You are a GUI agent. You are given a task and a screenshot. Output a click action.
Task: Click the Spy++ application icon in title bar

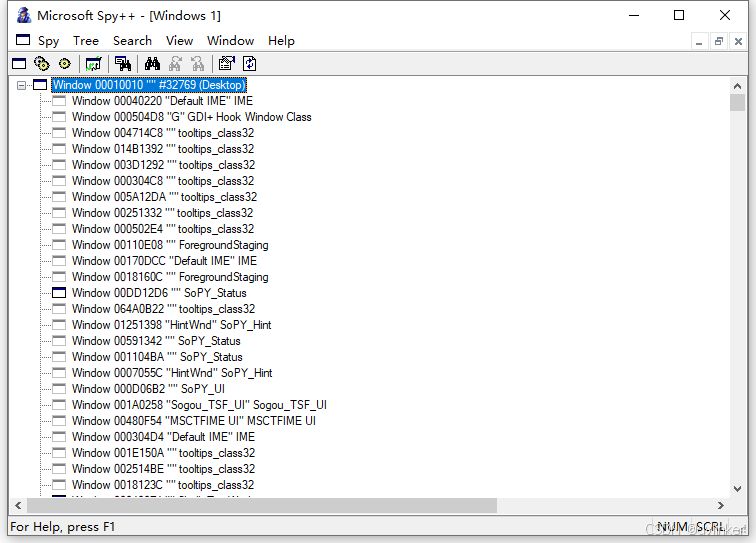[x=23, y=15]
